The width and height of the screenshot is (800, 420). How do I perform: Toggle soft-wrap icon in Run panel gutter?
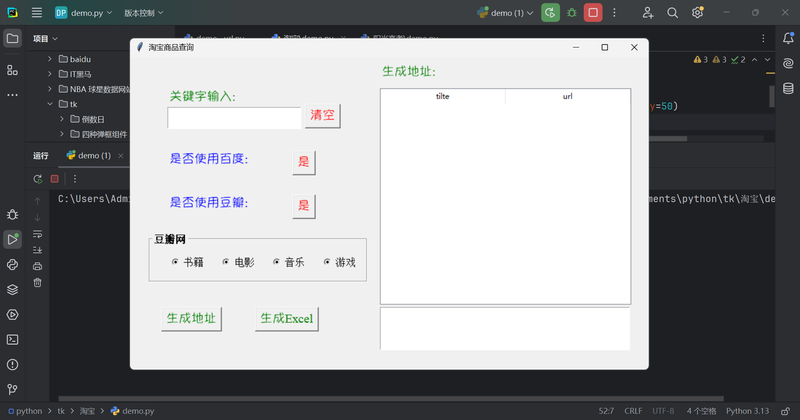point(37,234)
